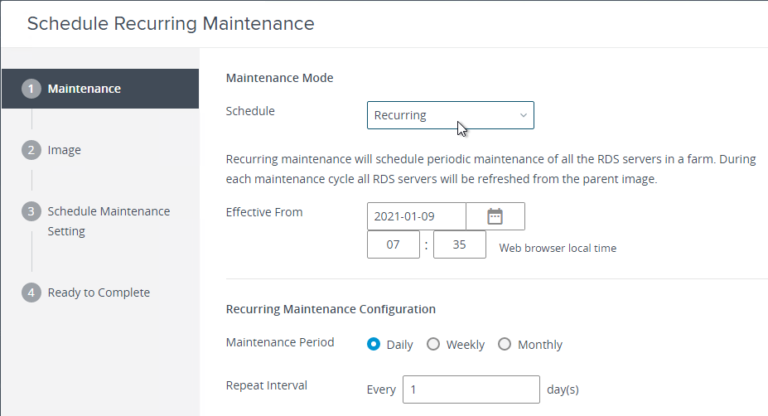The image size is (768, 416).
Task: Open the calendar date picker icon
Action: tap(494, 216)
